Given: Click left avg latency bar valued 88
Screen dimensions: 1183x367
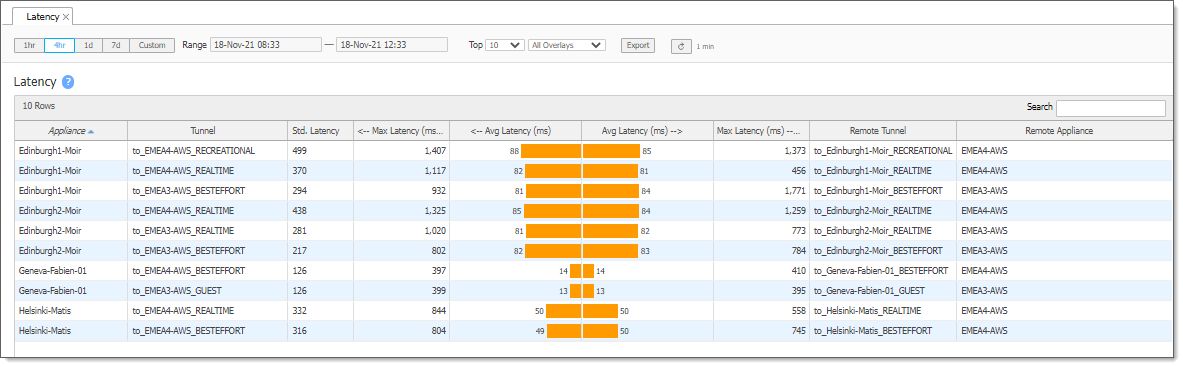Looking at the screenshot, I should [x=551, y=151].
